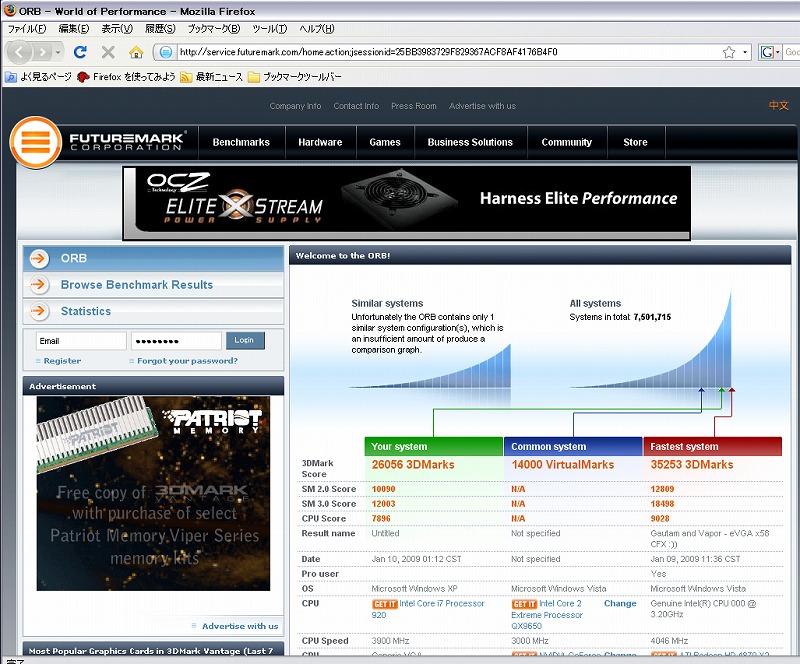Follow Advertise with us link below the ad
800x664 pixels.
240,626
